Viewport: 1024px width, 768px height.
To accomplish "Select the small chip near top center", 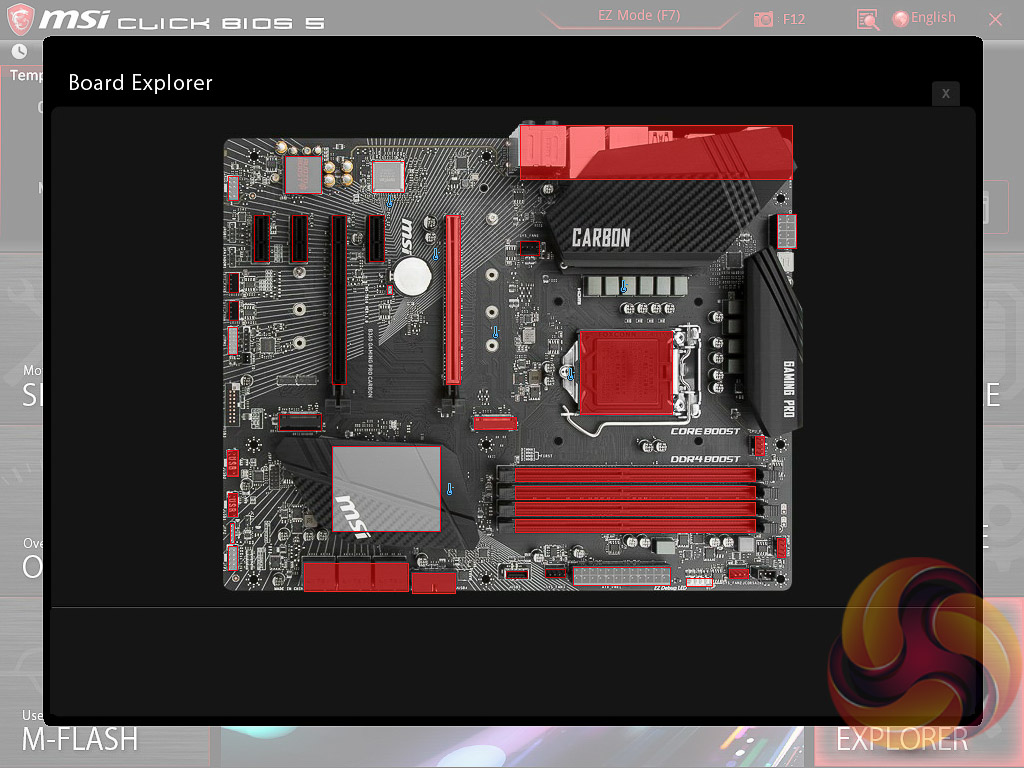I will coord(388,176).
